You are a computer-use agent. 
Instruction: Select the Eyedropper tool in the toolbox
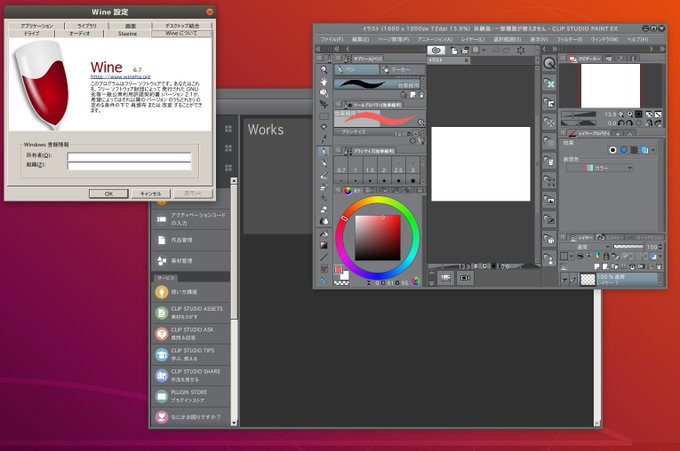(324, 139)
